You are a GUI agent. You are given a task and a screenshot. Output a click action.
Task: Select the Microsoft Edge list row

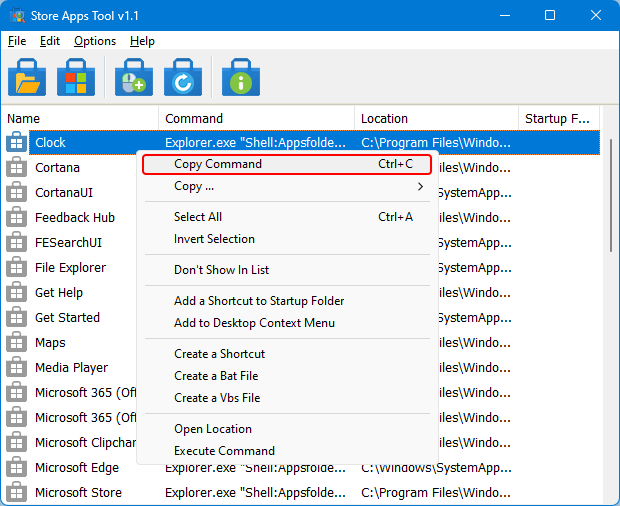pos(77,468)
